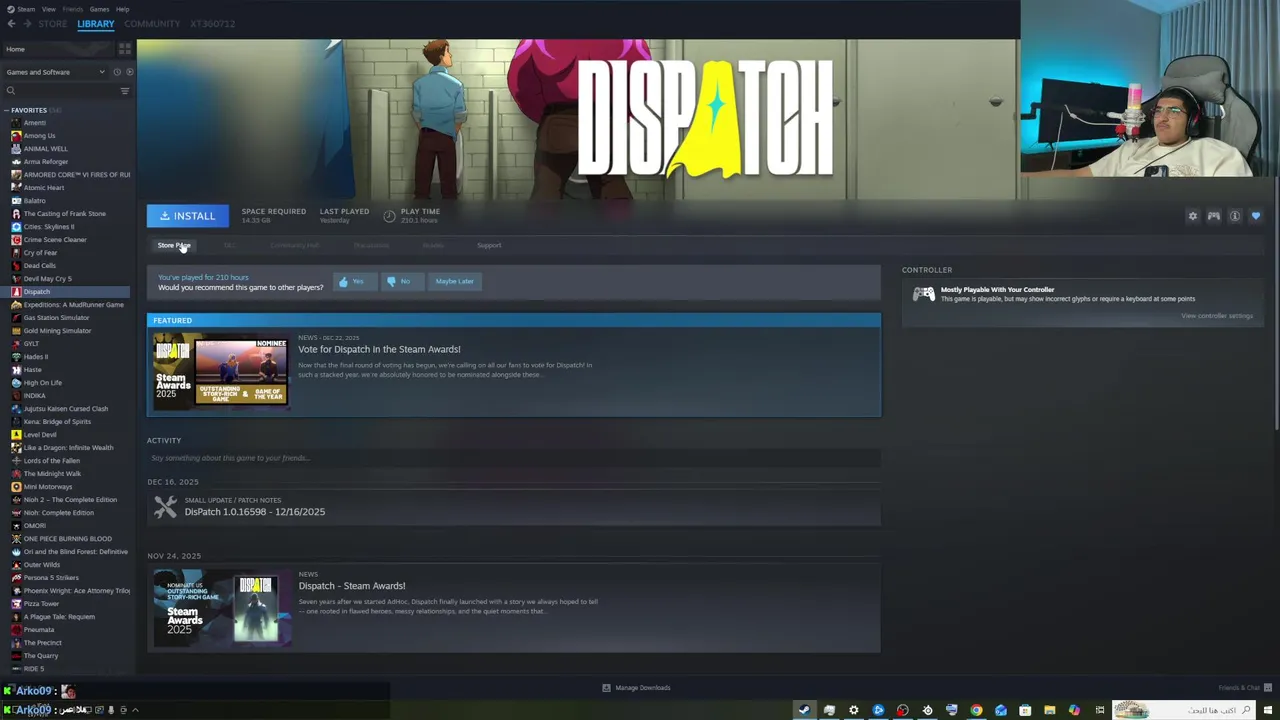Toggle the favorite heart icon
The width and height of the screenshot is (1280, 720).
pyautogui.click(x=1256, y=216)
